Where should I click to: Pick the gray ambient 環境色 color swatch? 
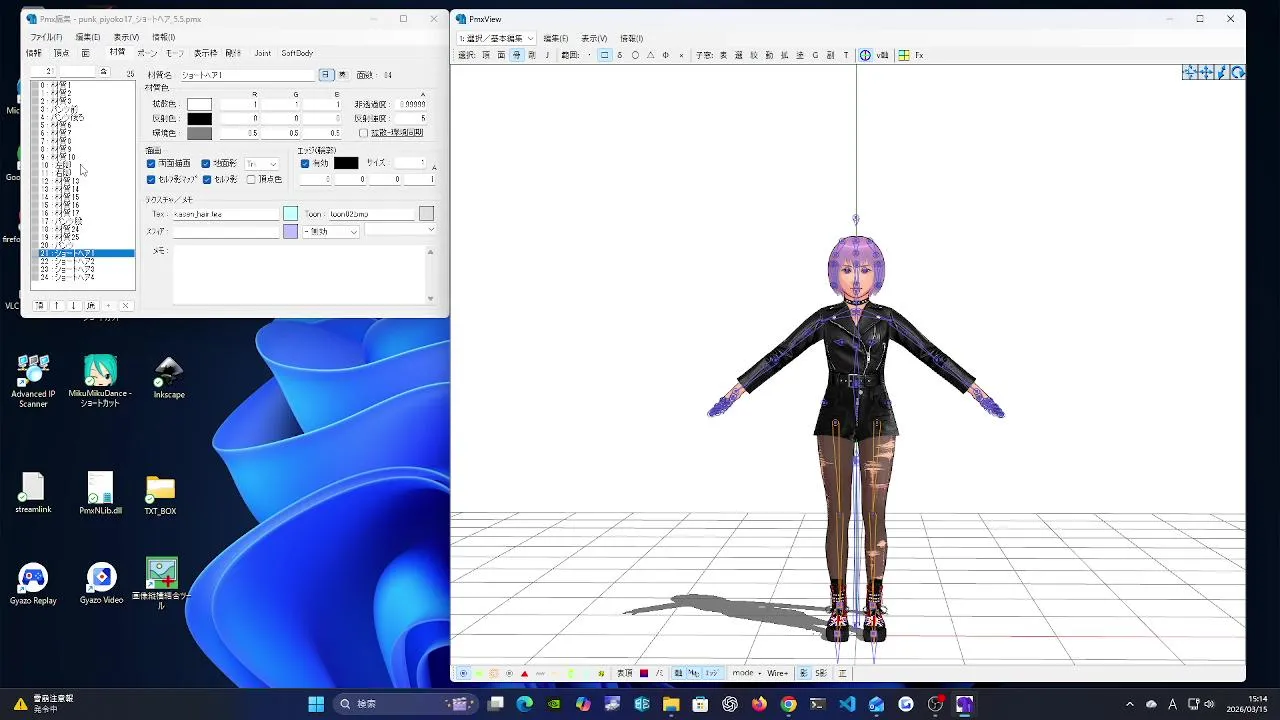(199, 133)
